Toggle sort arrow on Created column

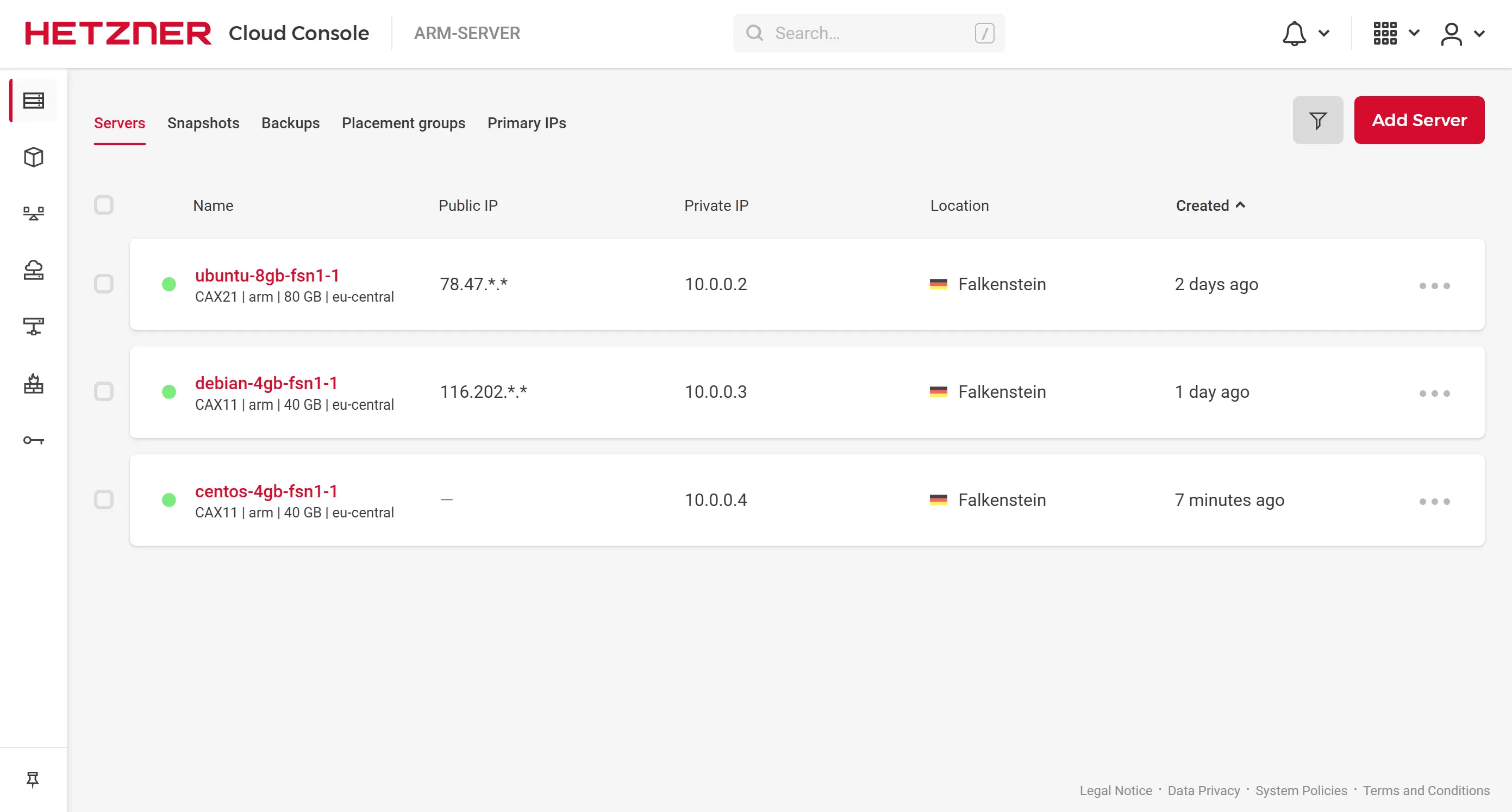[x=1240, y=205]
